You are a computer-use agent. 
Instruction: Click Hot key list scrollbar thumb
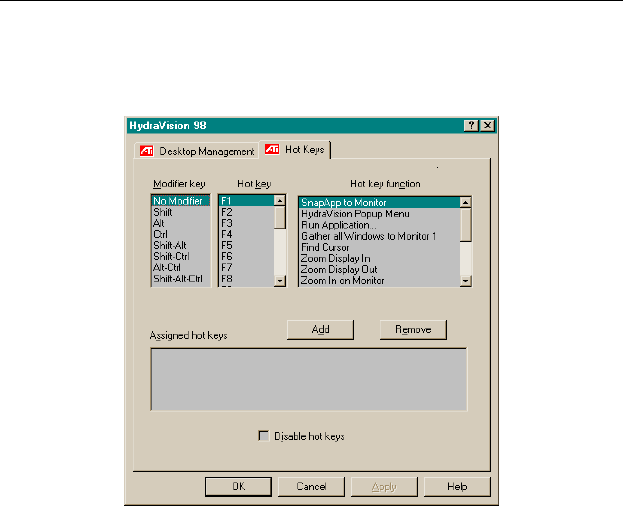[x=280, y=217]
